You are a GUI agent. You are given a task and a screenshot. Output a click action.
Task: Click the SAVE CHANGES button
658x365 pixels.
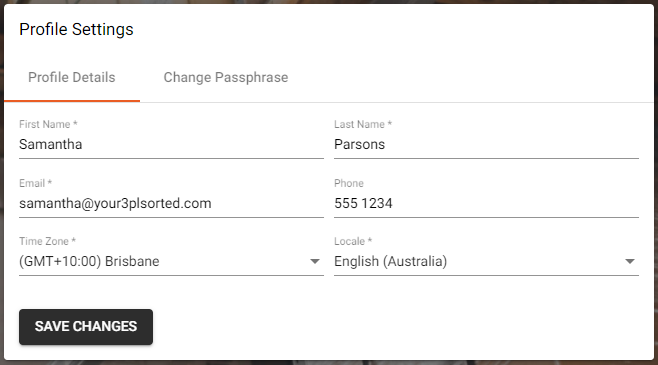(86, 327)
